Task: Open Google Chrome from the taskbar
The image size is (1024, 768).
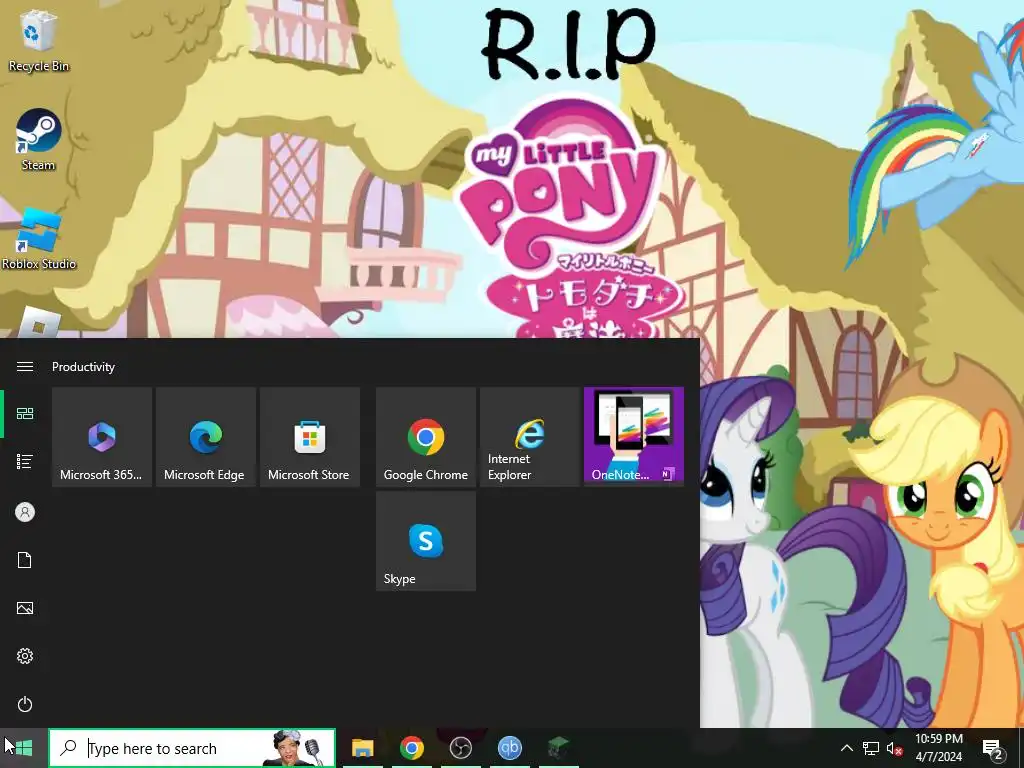Action: (x=411, y=748)
